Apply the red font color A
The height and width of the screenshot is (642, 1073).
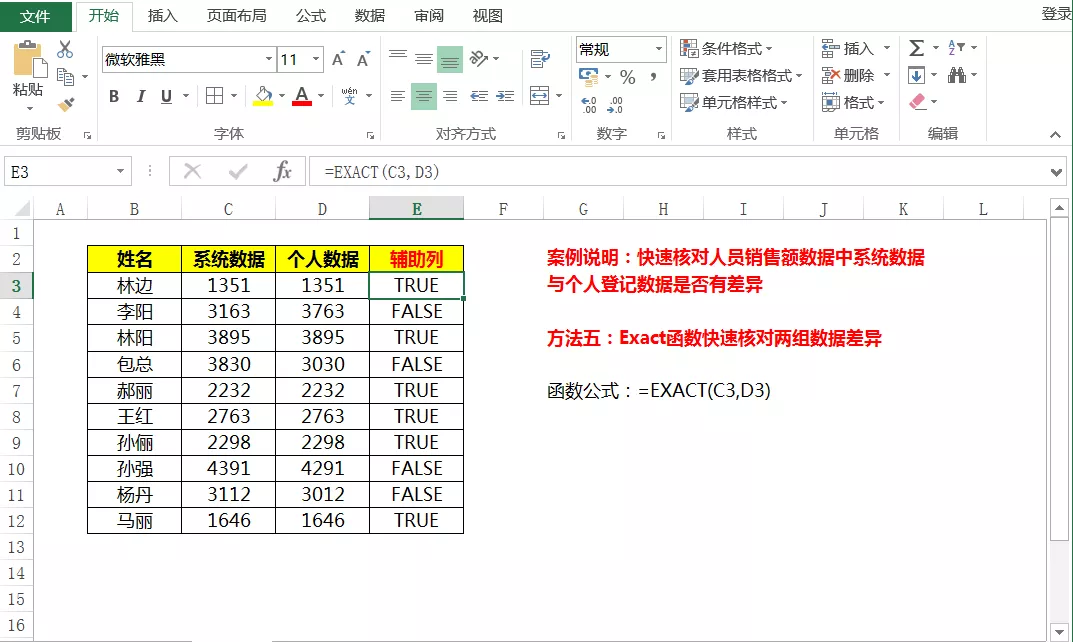(x=302, y=96)
